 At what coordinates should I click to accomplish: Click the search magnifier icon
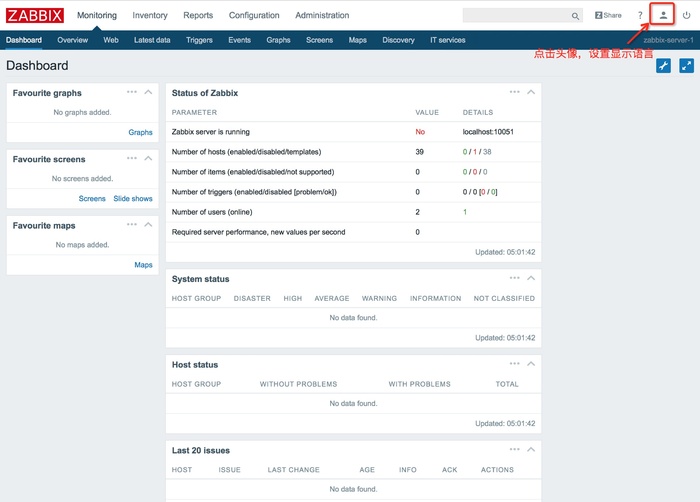point(575,16)
